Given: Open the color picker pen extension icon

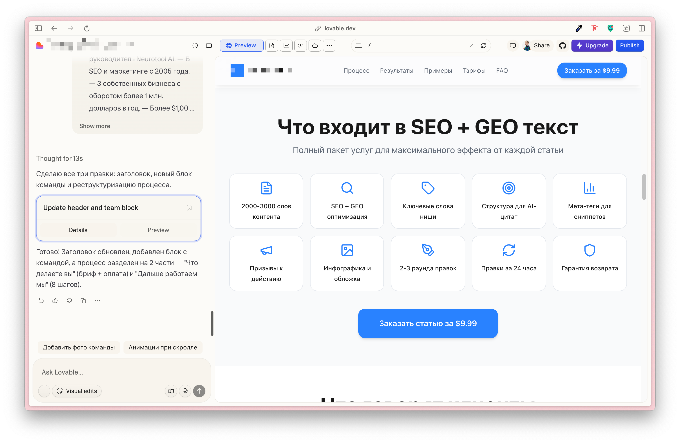Looking at the screenshot, I should pos(579,28).
